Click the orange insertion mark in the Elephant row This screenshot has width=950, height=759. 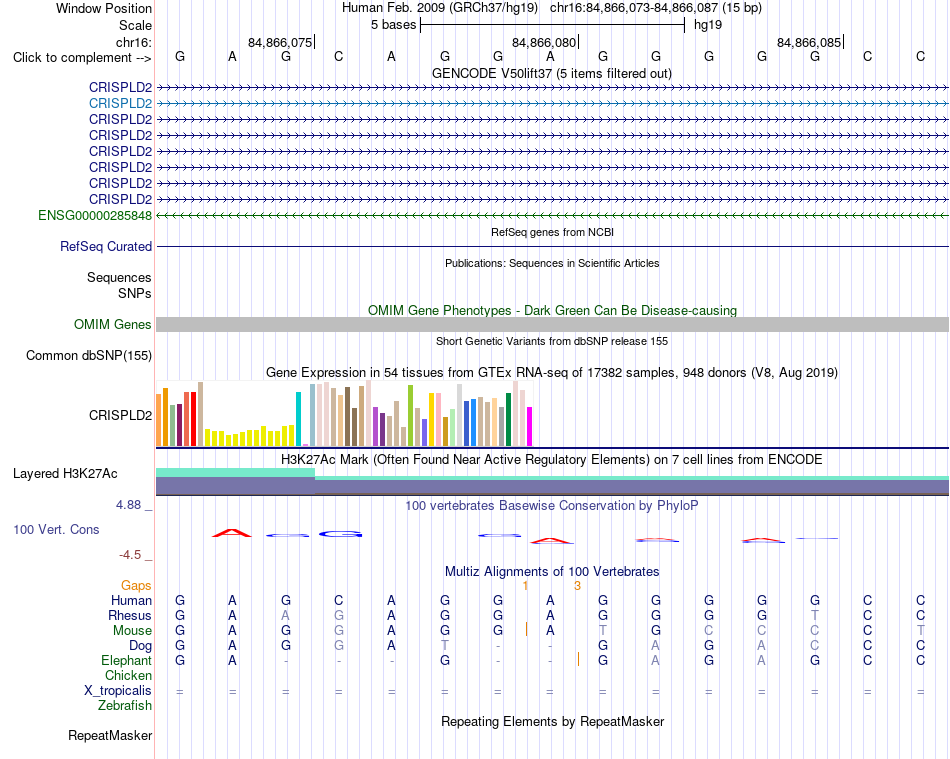[x=579, y=660]
